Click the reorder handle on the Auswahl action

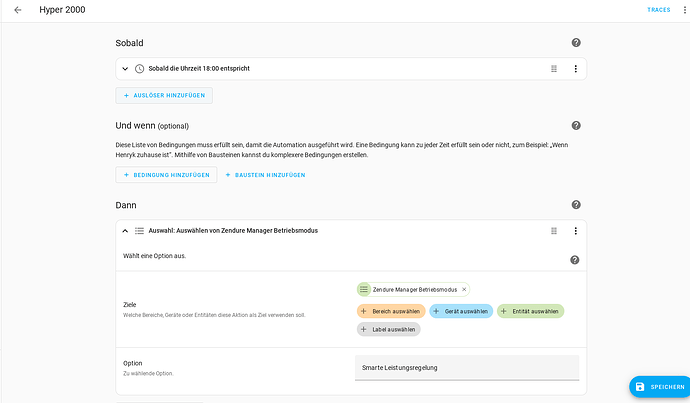pyautogui.click(x=553, y=231)
